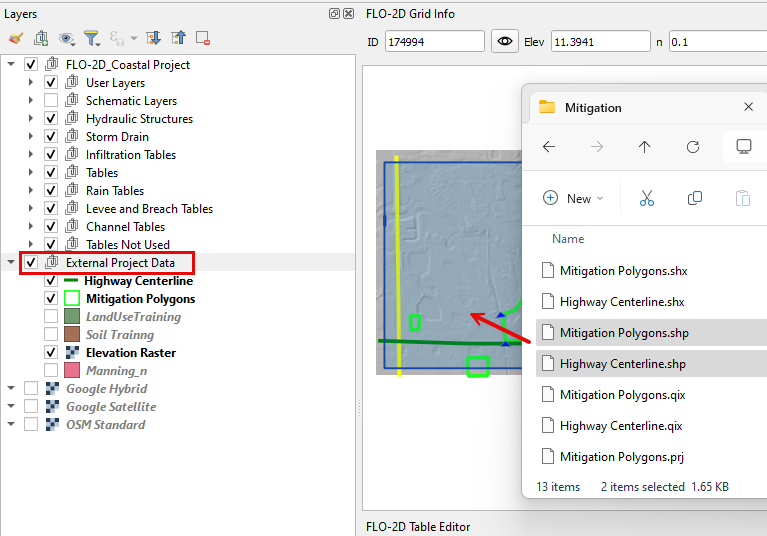
Task: Click the eye button in Grid Info
Action: 505,42
